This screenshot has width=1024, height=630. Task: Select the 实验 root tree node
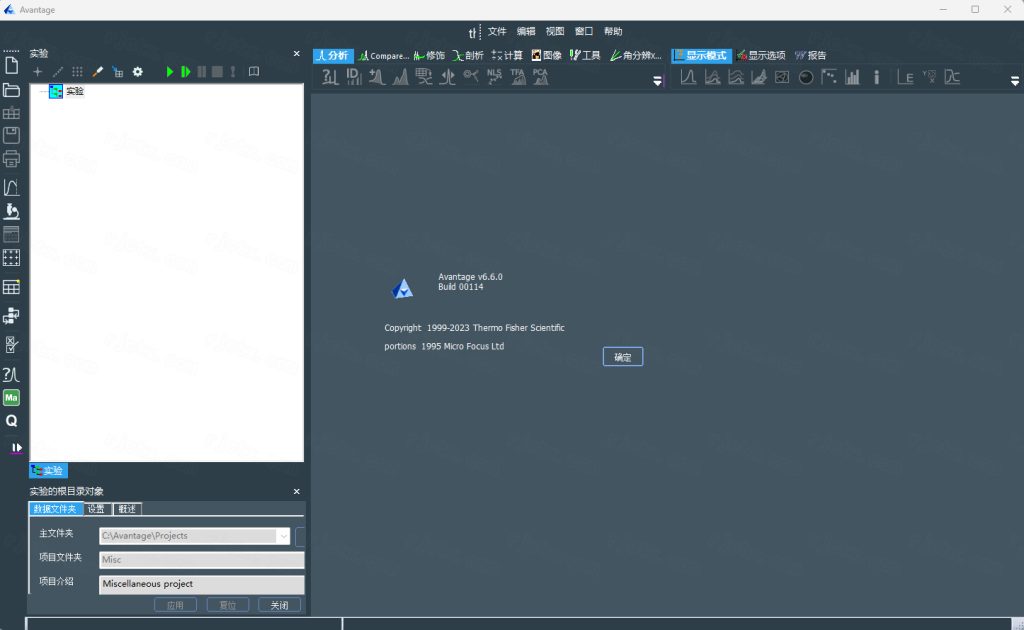[x=74, y=91]
